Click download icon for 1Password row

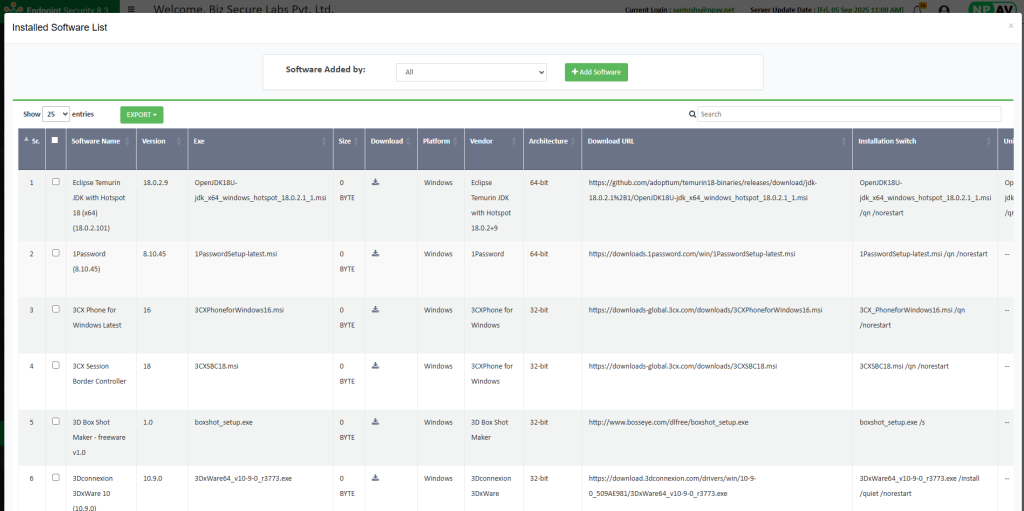click(375, 253)
